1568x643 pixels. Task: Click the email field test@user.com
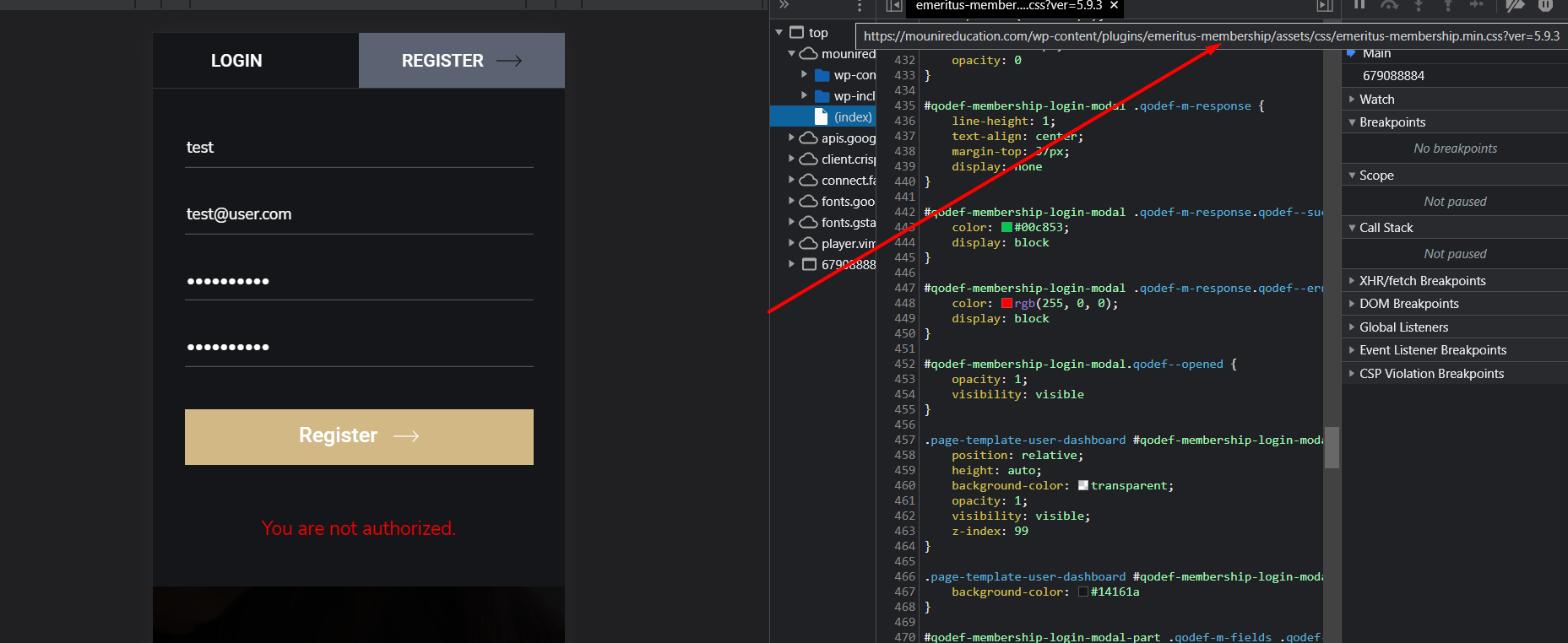pyautogui.click(x=359, y=214)
